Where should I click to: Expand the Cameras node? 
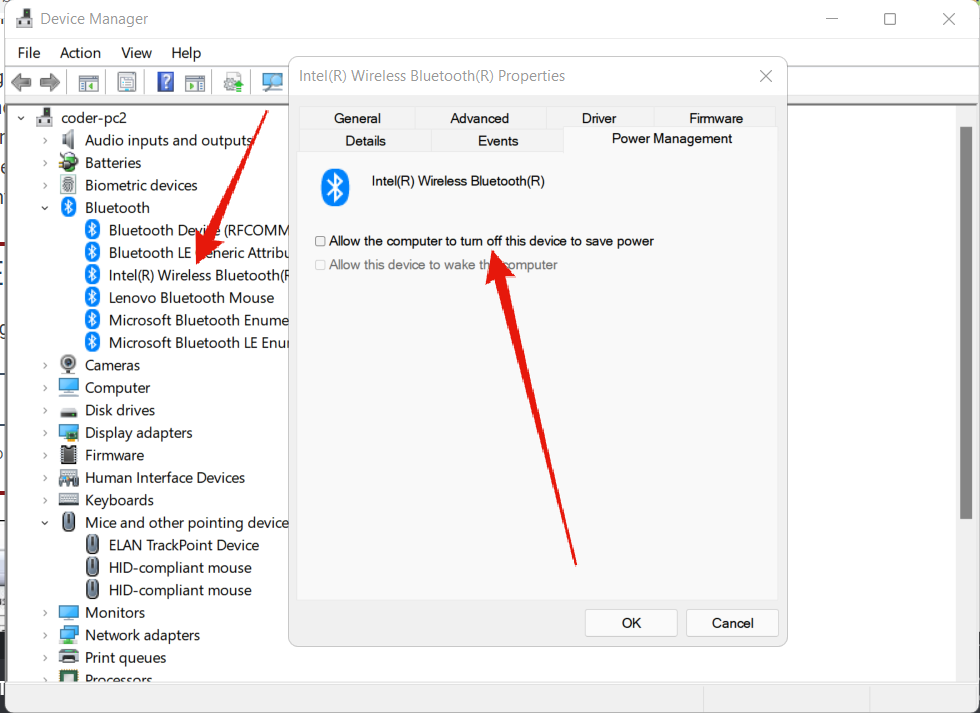click(x=45, y=365)
